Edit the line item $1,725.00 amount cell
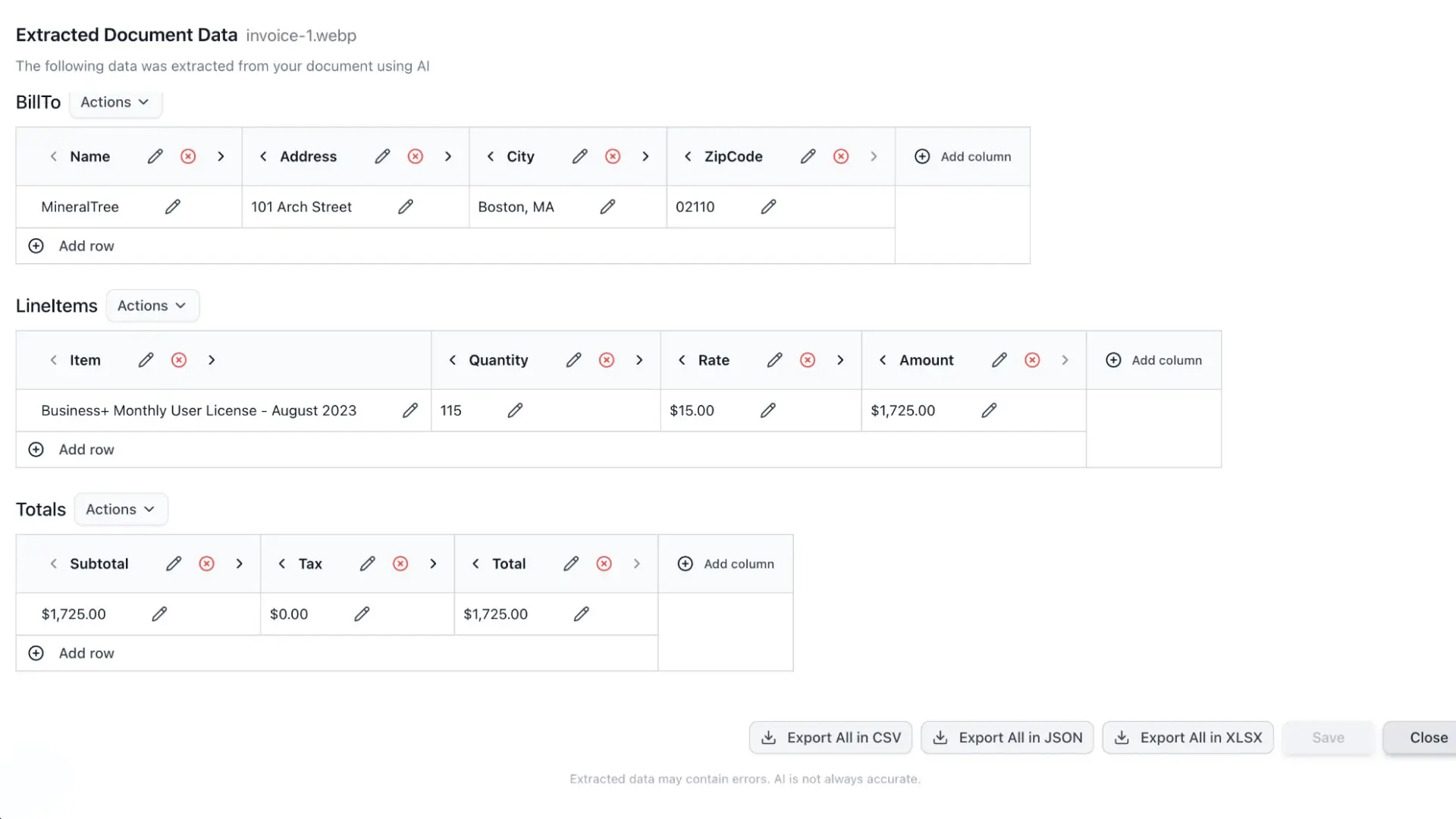The image size is (1456, 819). click(989, 410)
